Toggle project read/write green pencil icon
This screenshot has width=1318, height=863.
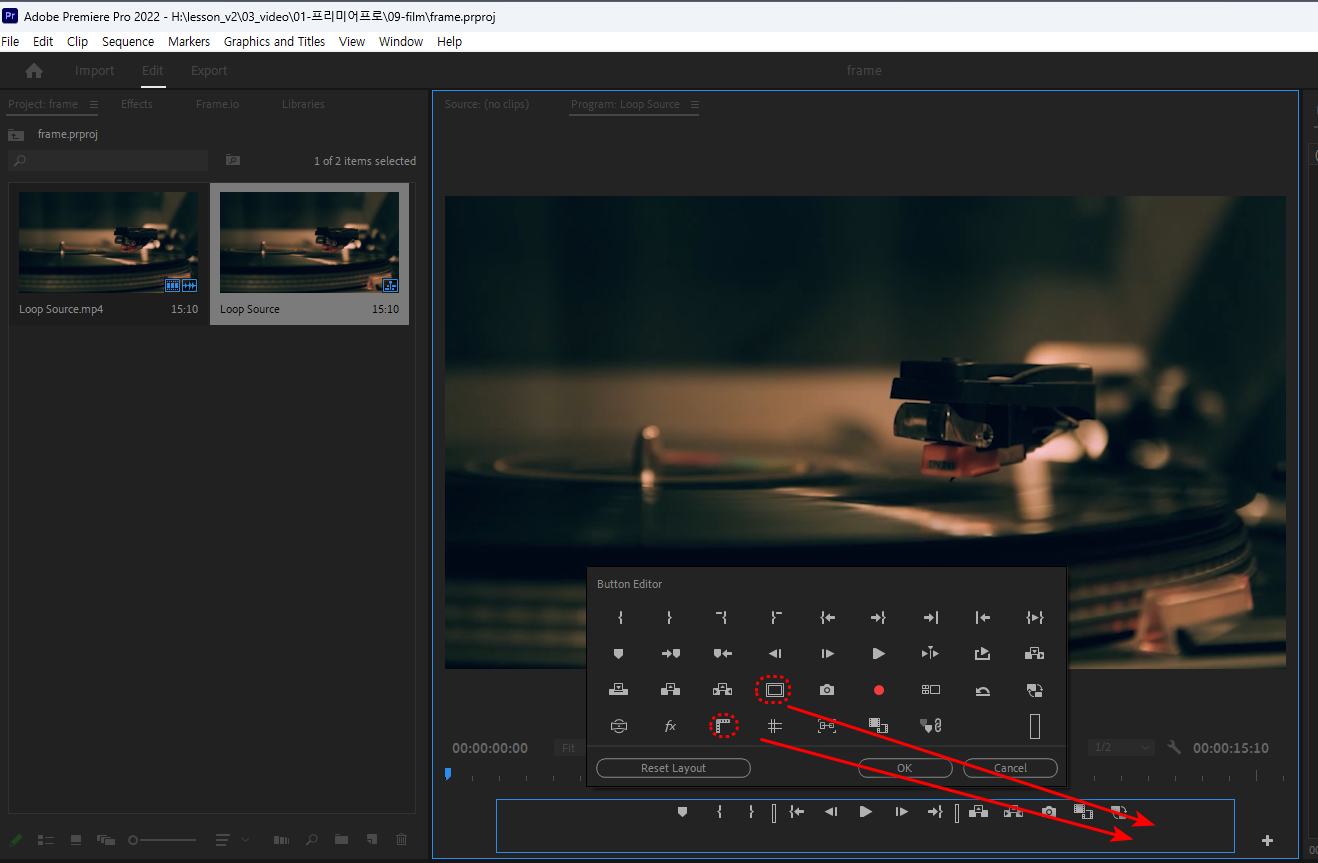16,840
